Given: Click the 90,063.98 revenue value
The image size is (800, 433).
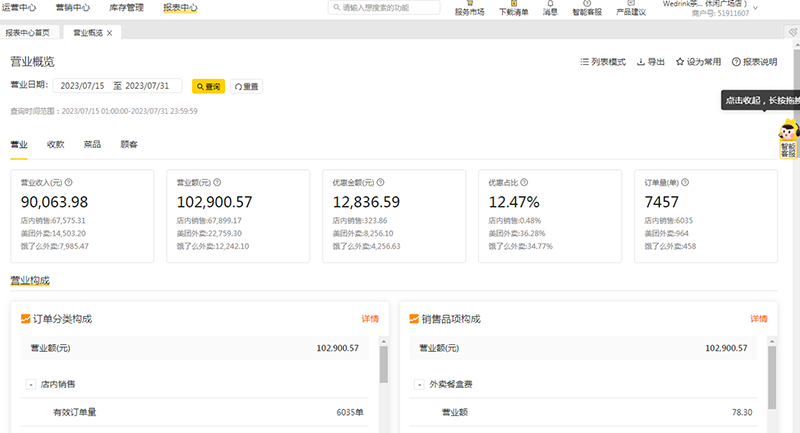Looking at the screenshot, I should pyautogui.click(x=55, y=202).
